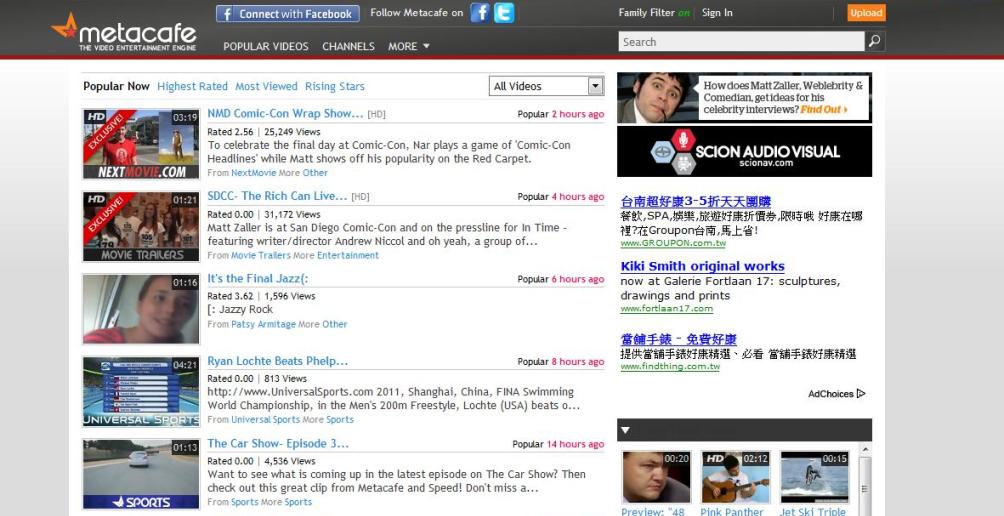This screenshot has width=1004, height=516.
Task: Open the All Videos dropdown
Action: tap(546, 86)
